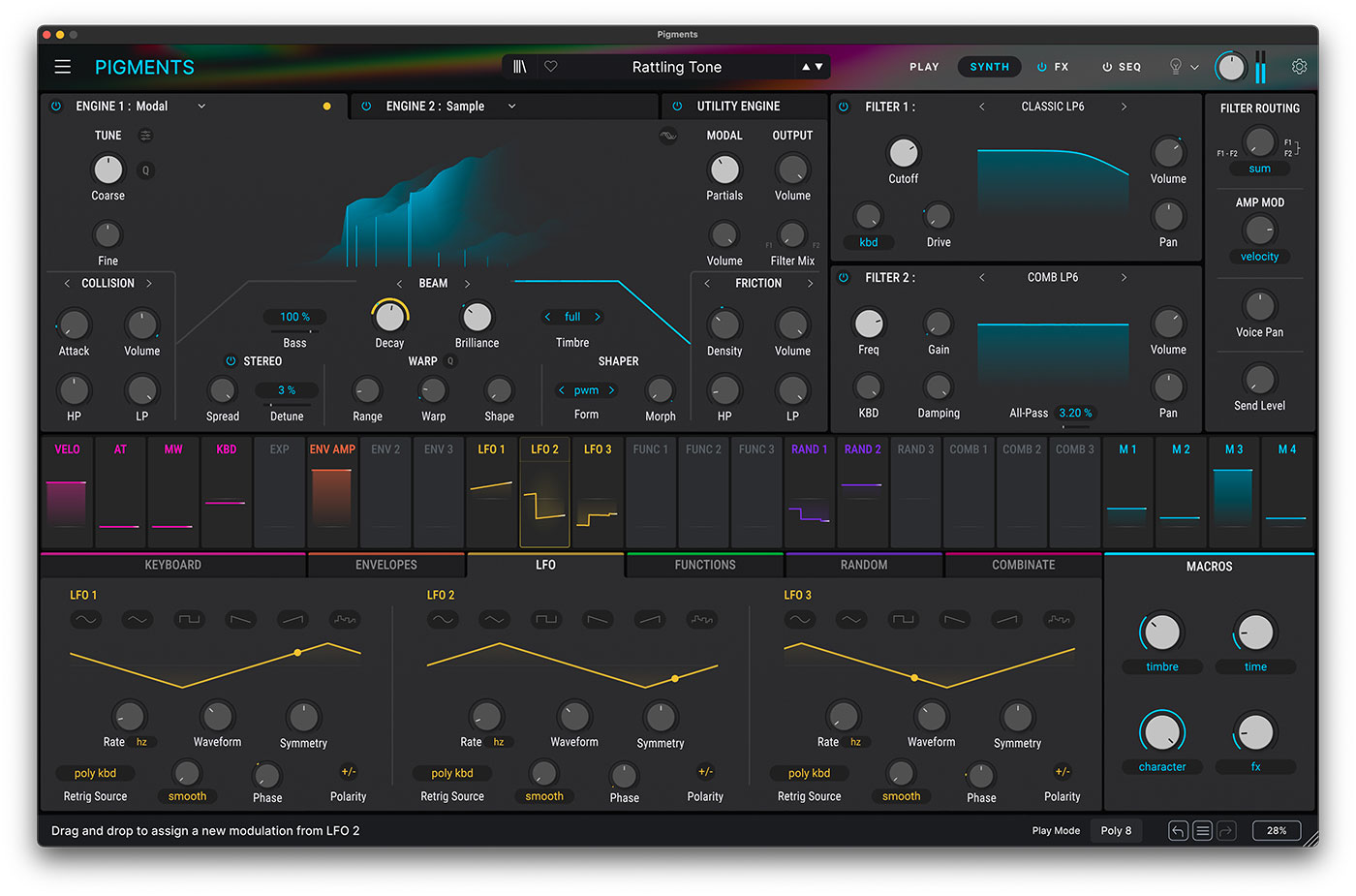Previous resonator arrow before BEAM
This screenshot has height=896, width=1356.
(x=399, y=284)
